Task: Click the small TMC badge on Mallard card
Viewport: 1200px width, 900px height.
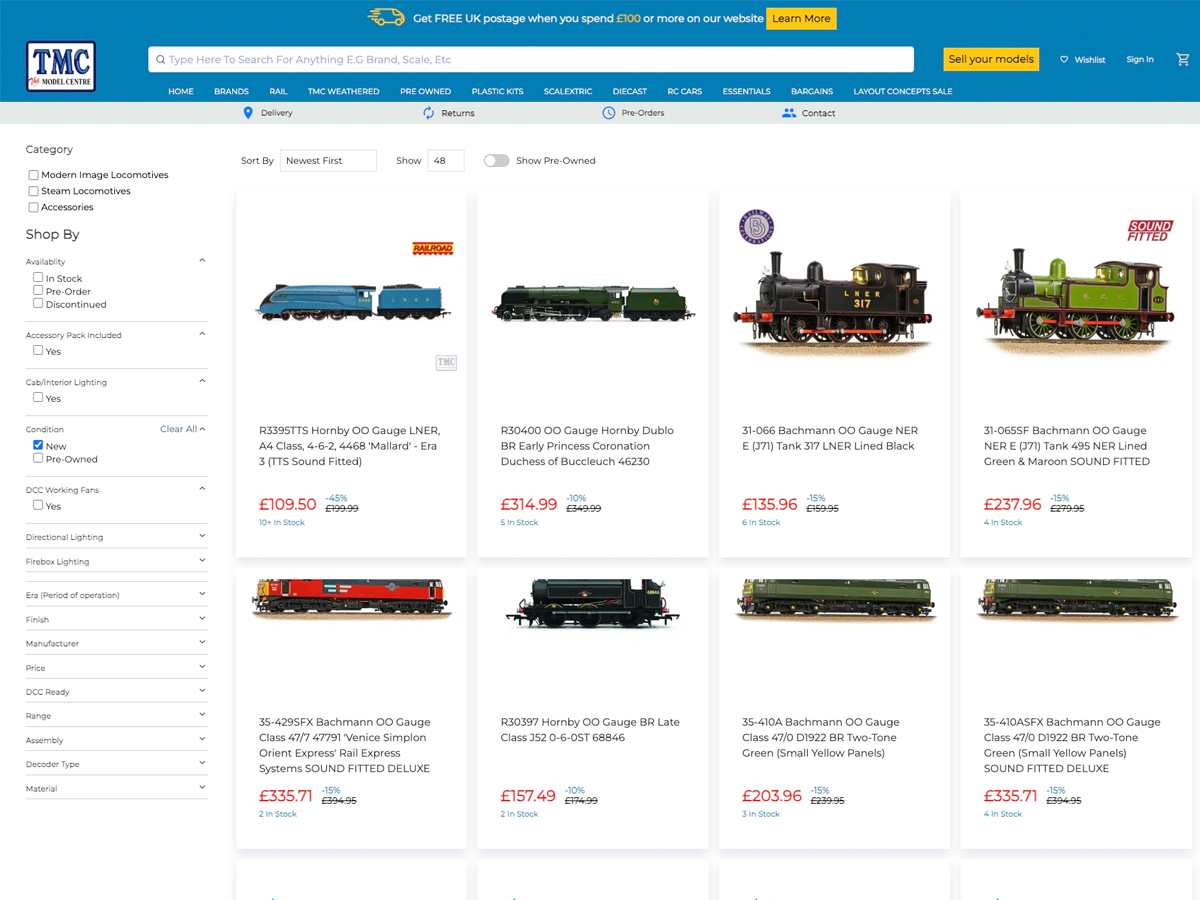Action: tap(446, 362)
